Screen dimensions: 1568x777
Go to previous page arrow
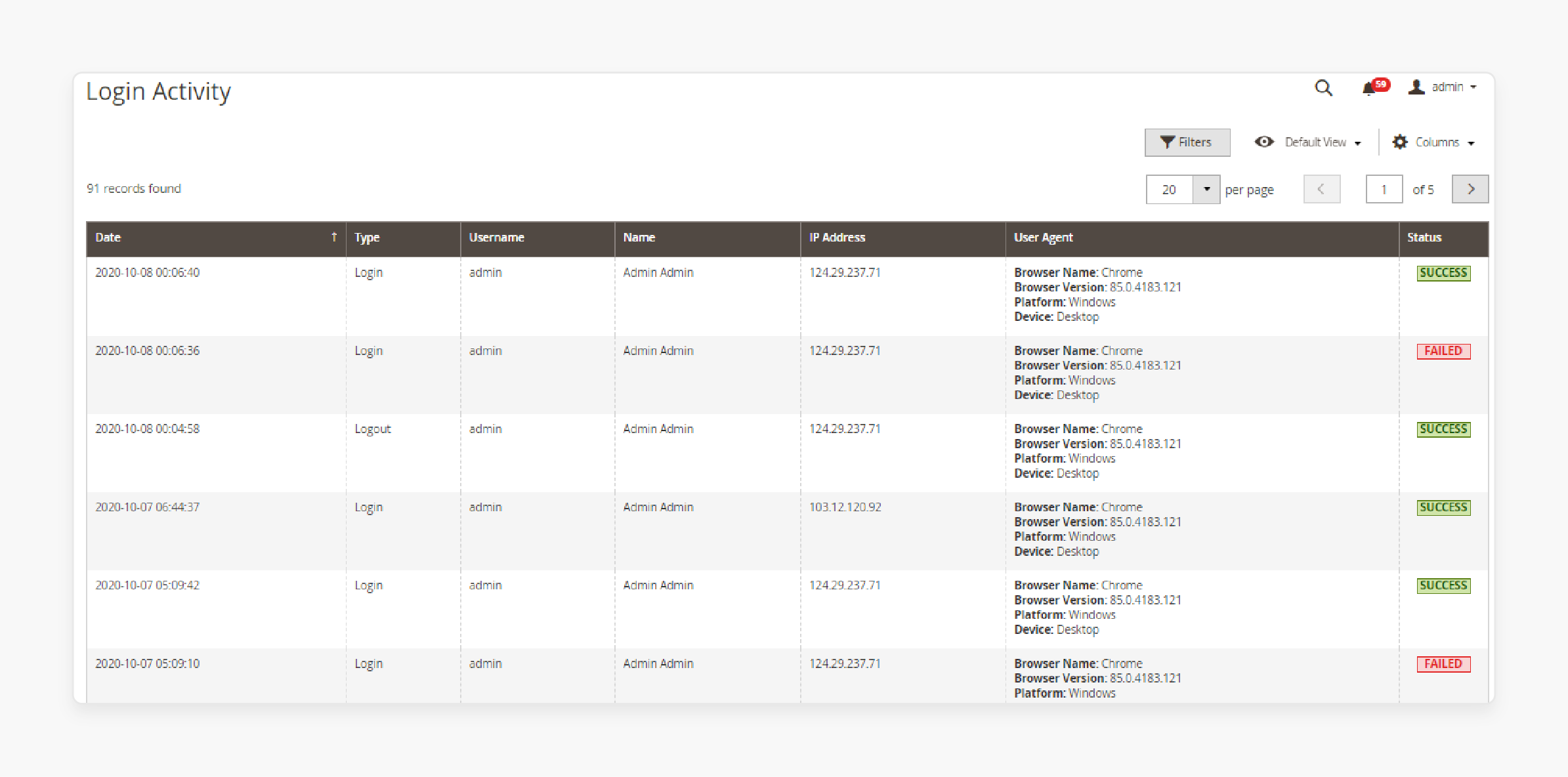pos(1321,189)
